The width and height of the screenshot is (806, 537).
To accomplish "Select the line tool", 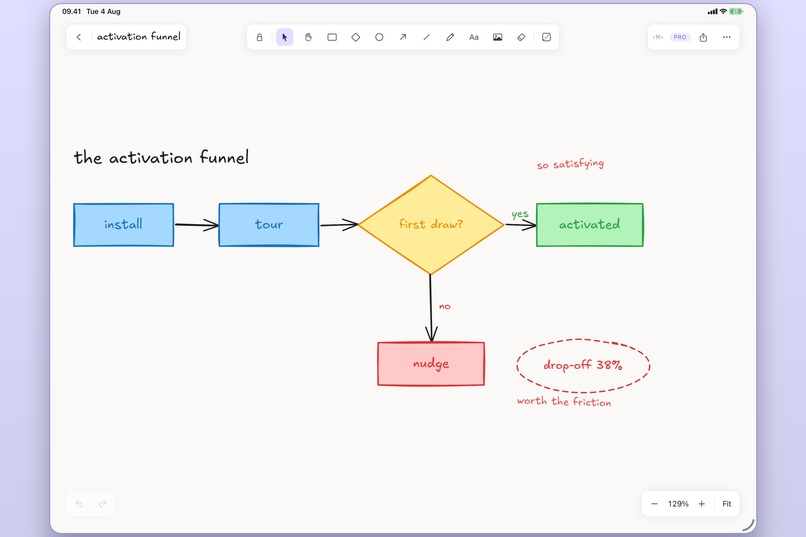I will 427,37.
